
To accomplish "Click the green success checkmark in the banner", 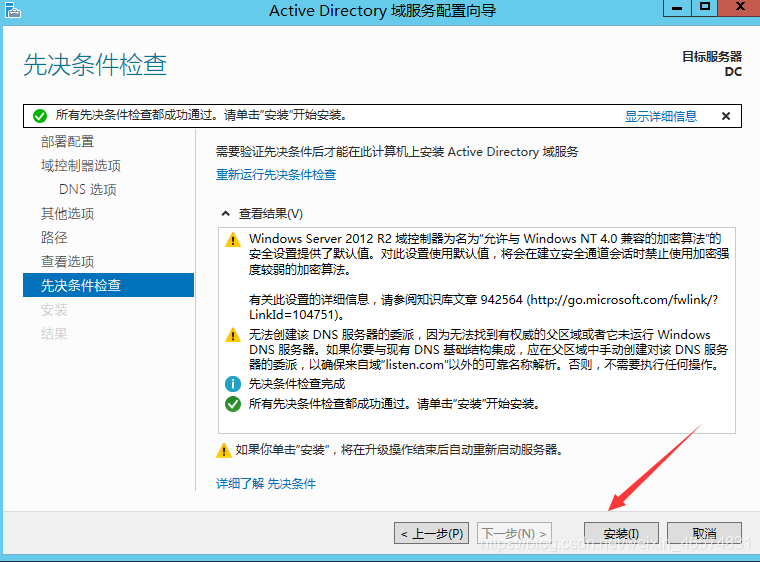I will 40,116.
